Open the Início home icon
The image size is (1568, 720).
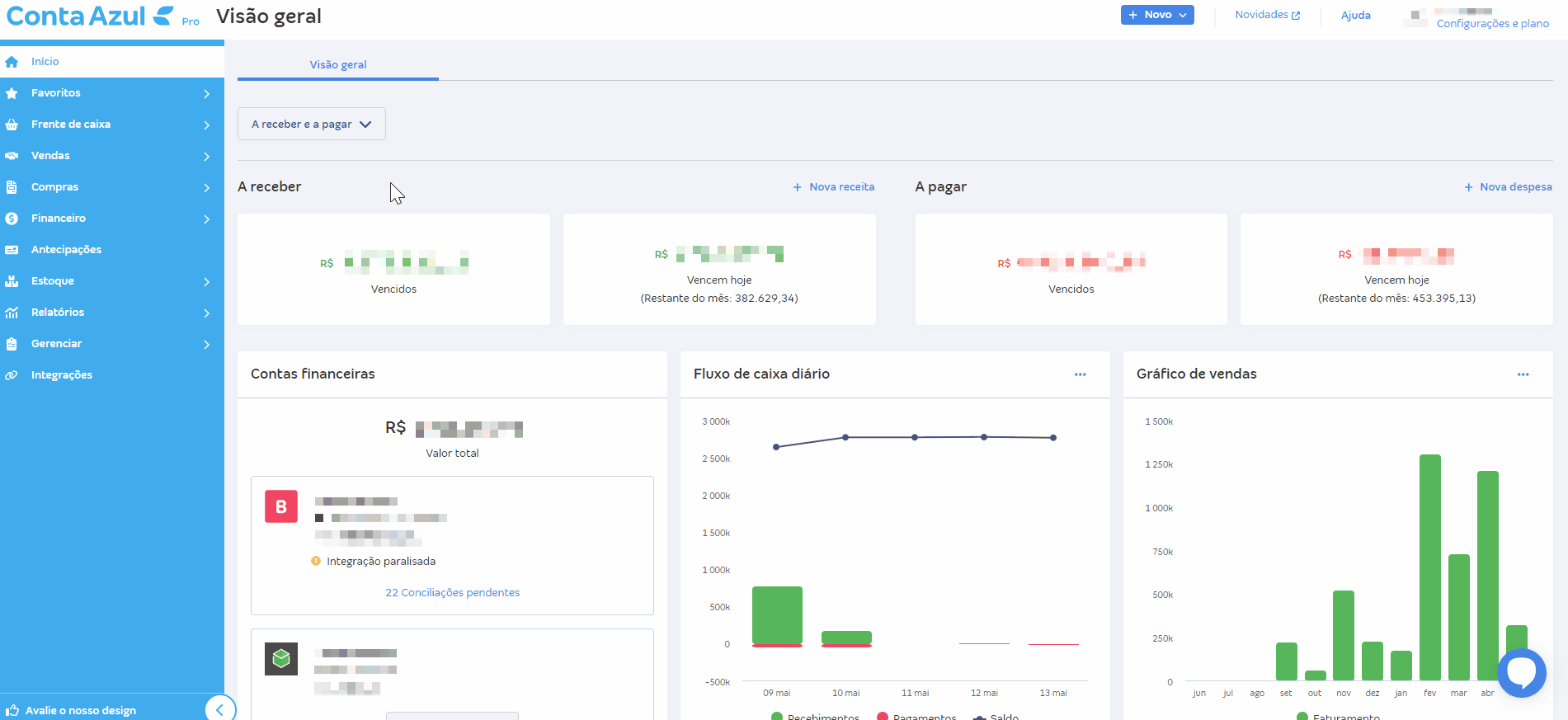pos(12,62)
